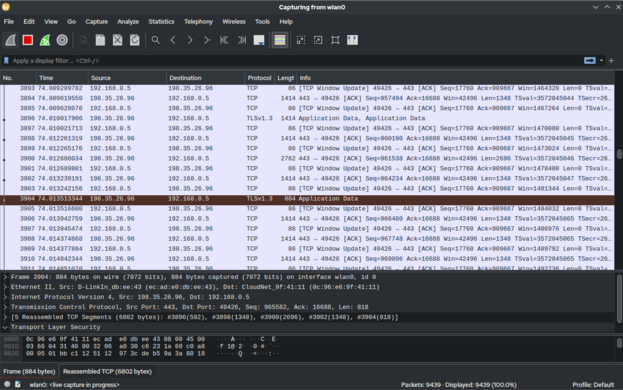Click capture file properties status bar icon
Viewport: 623px width, 390px height.
click(x=17, y=384)
